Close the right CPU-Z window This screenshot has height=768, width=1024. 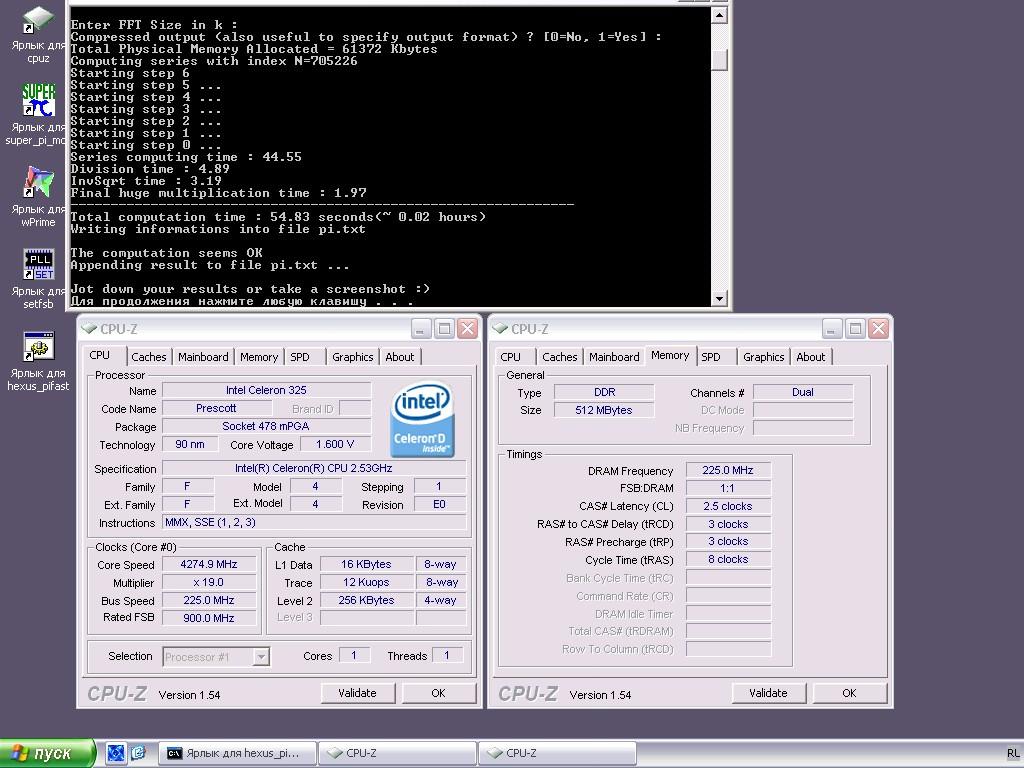point(878,328)
